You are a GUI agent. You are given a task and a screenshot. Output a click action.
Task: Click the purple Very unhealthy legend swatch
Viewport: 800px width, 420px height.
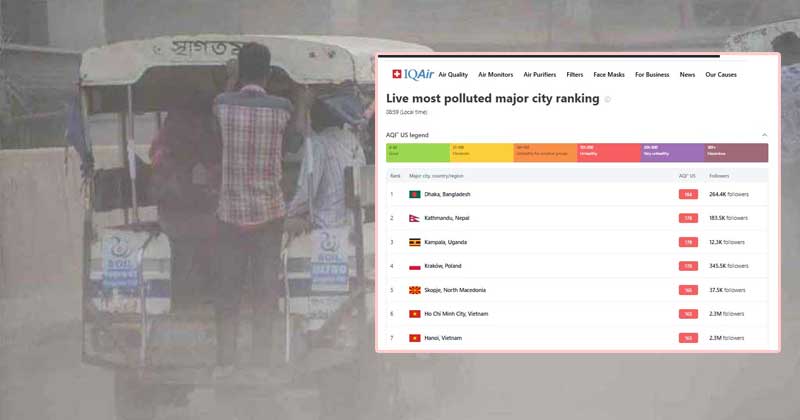672,153
